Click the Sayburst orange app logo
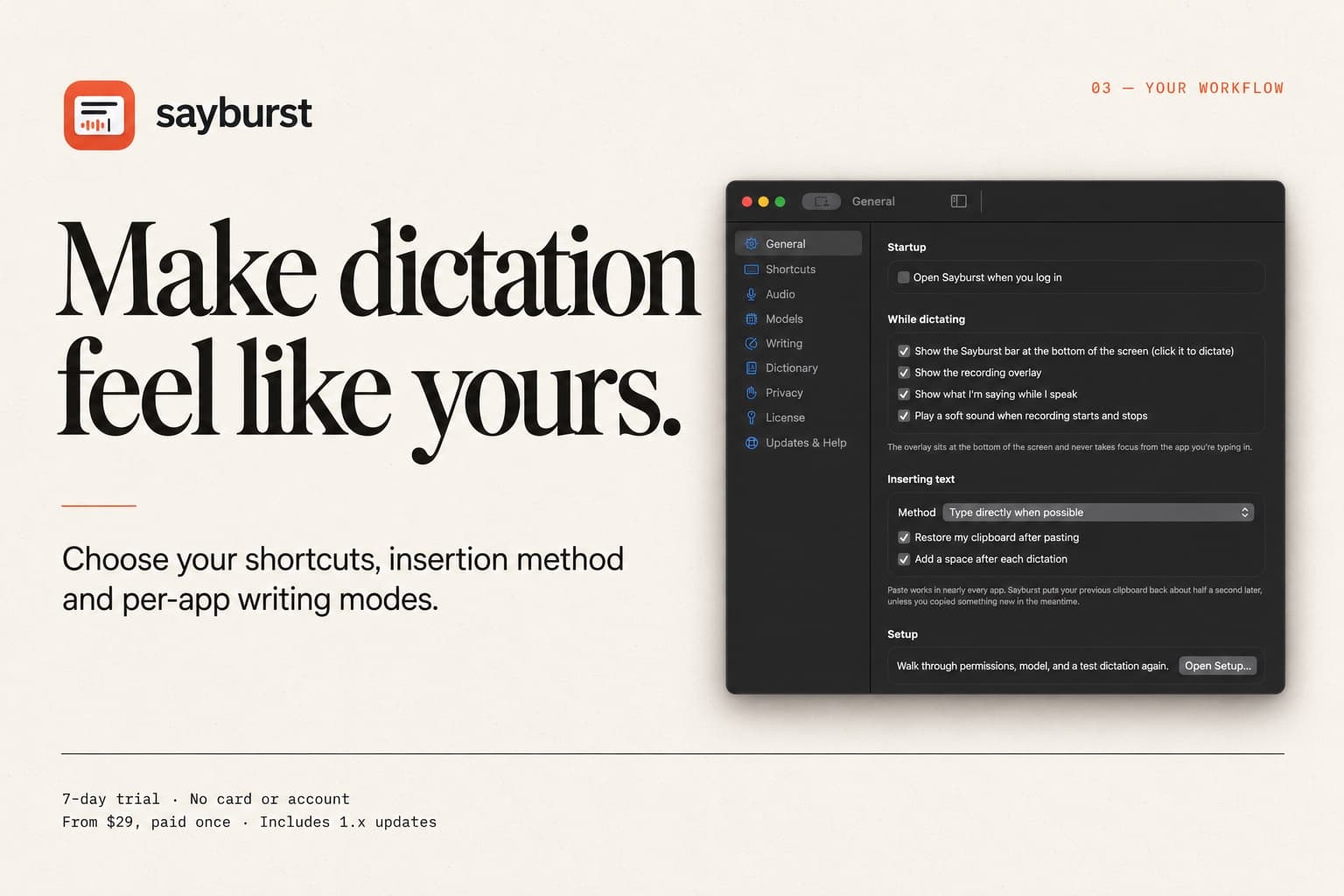The image size is (1344, 896). [x=99, y=115]
